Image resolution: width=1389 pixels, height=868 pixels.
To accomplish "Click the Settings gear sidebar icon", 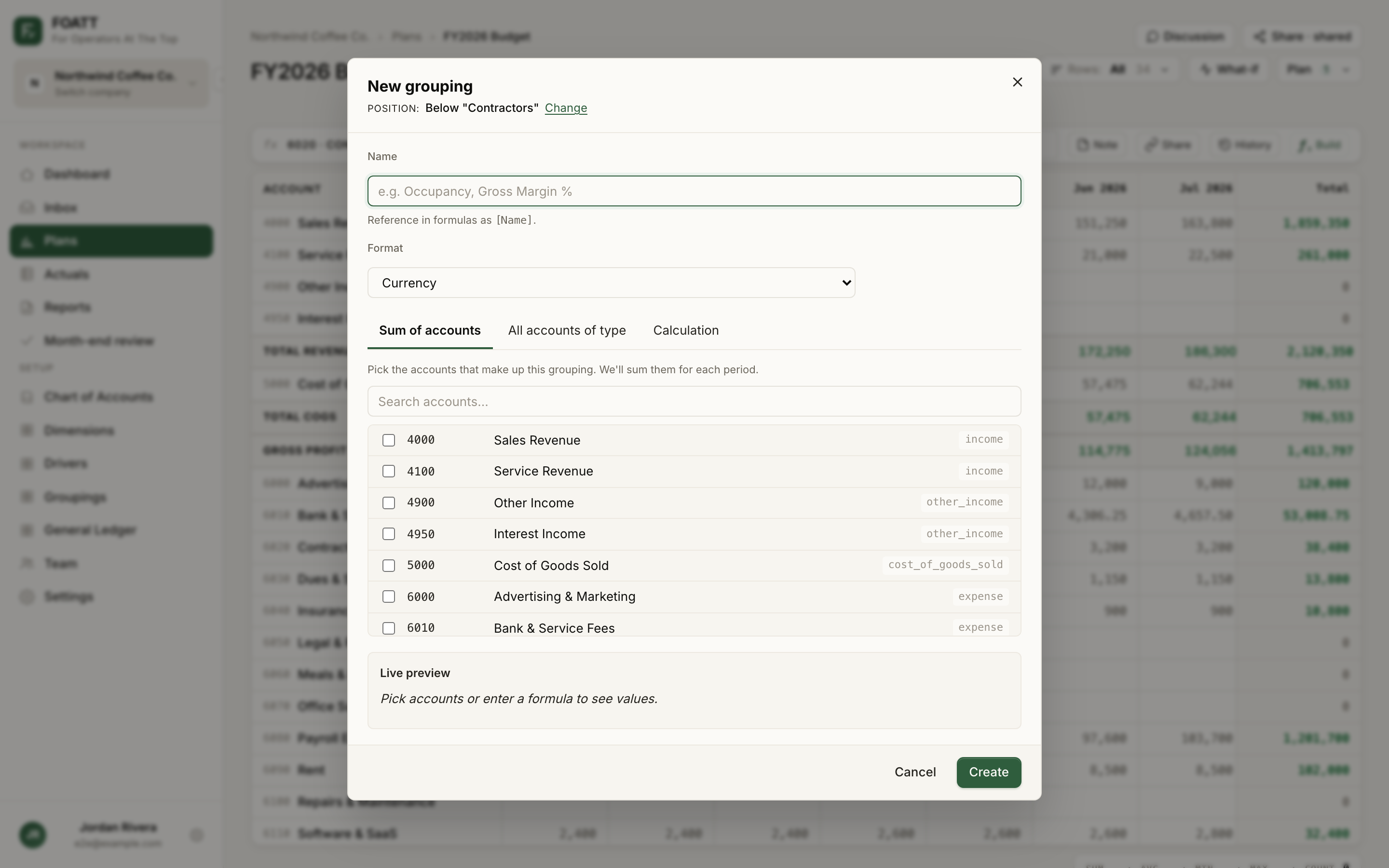I will [27, 597].
